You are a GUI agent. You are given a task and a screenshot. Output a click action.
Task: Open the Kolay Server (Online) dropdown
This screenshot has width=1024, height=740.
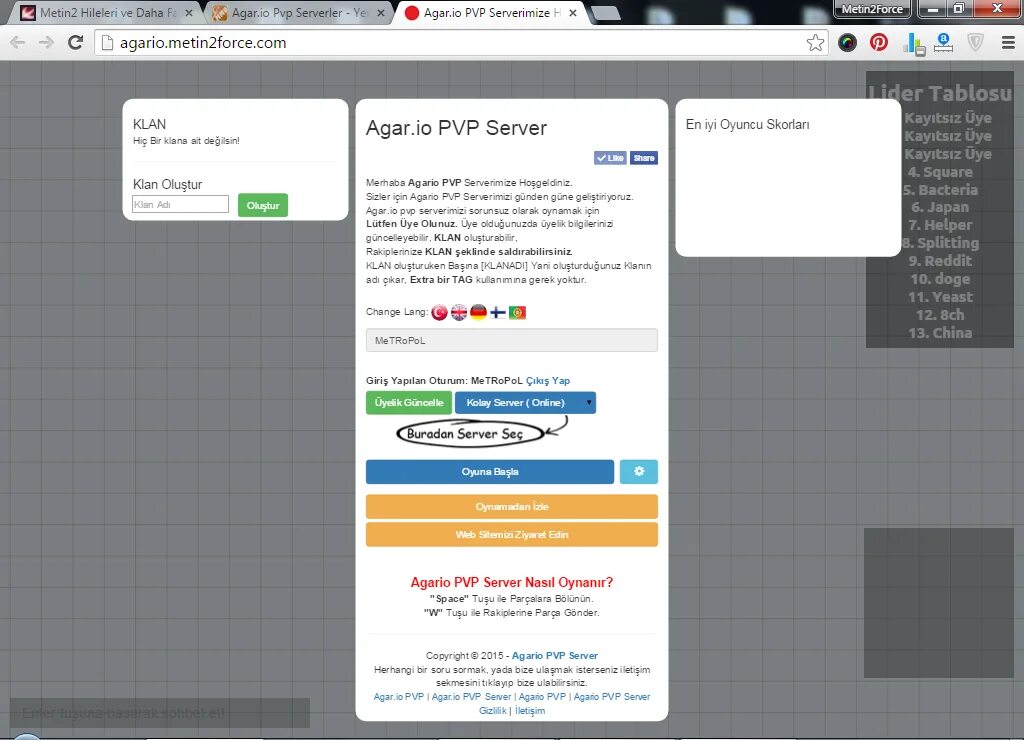coord(525,402)
